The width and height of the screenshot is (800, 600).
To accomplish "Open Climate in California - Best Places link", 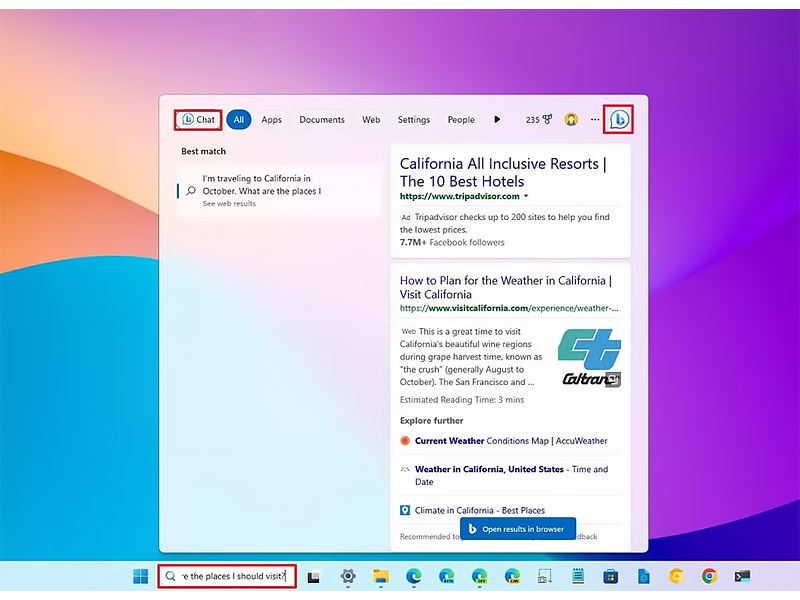I will 480,511.
